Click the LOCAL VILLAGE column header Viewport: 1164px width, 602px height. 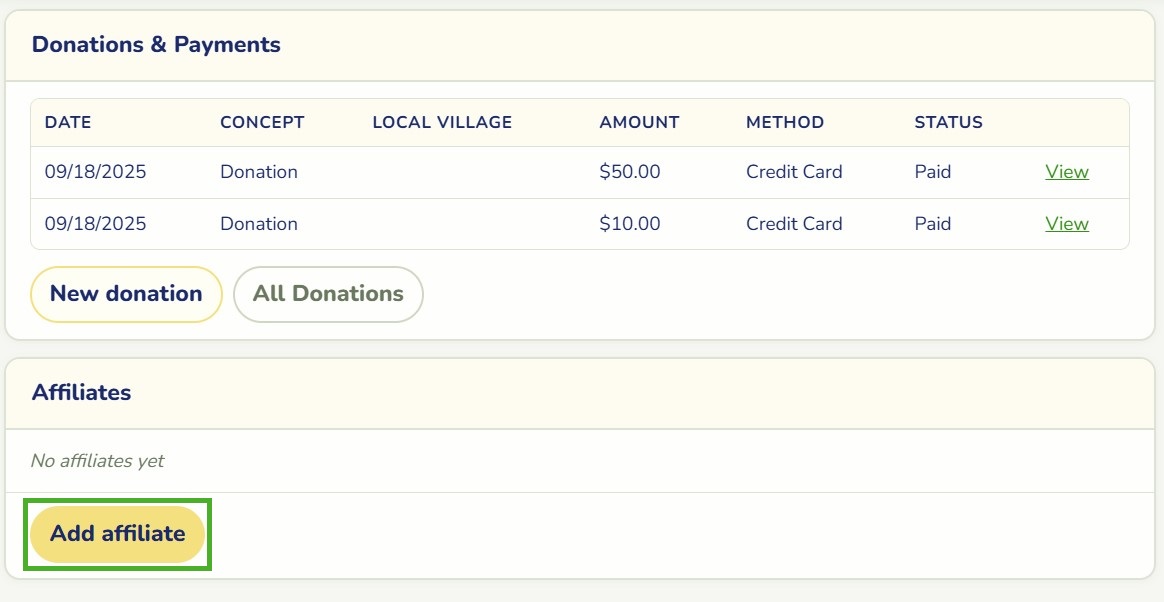(442, 122)
